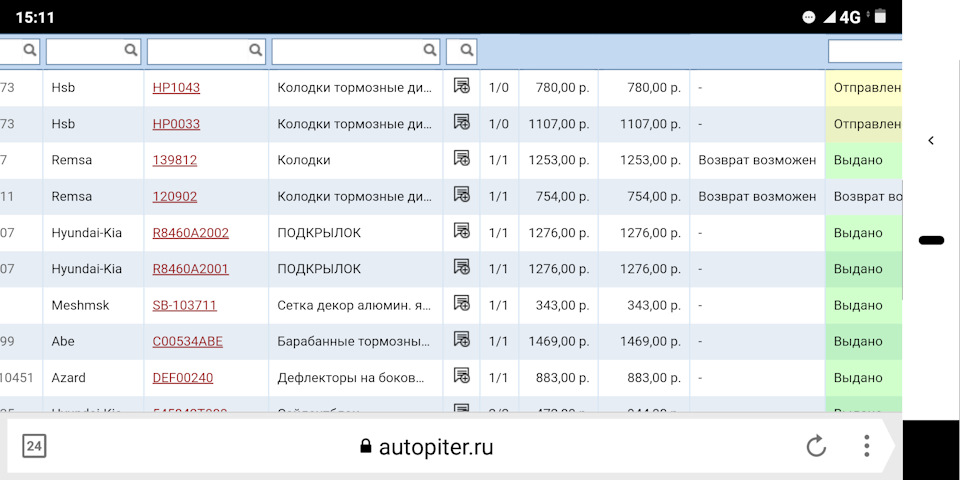Screen dimensions: 960x480
Task: Focus the description filter search field
Action: coord(347,50)
